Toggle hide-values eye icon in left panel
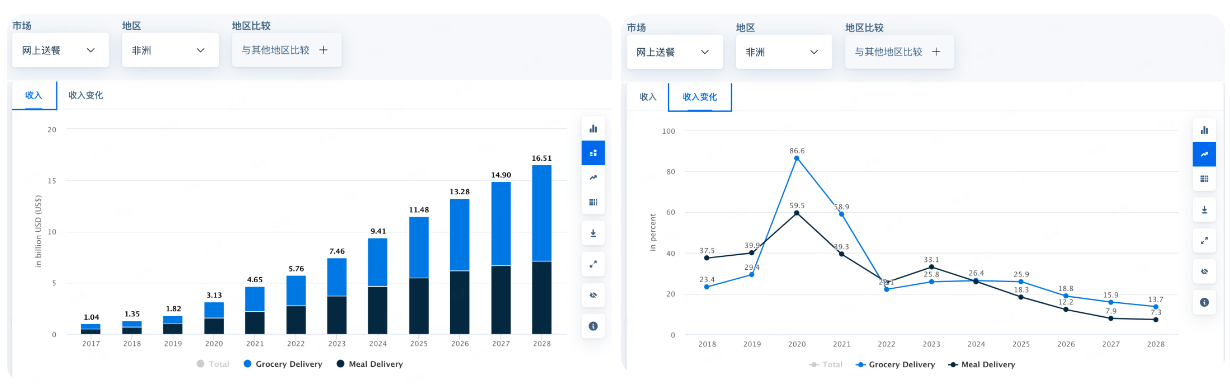The height and width of the screenshot is (391, 1230). pyautogui.click(x=593, y=296)
